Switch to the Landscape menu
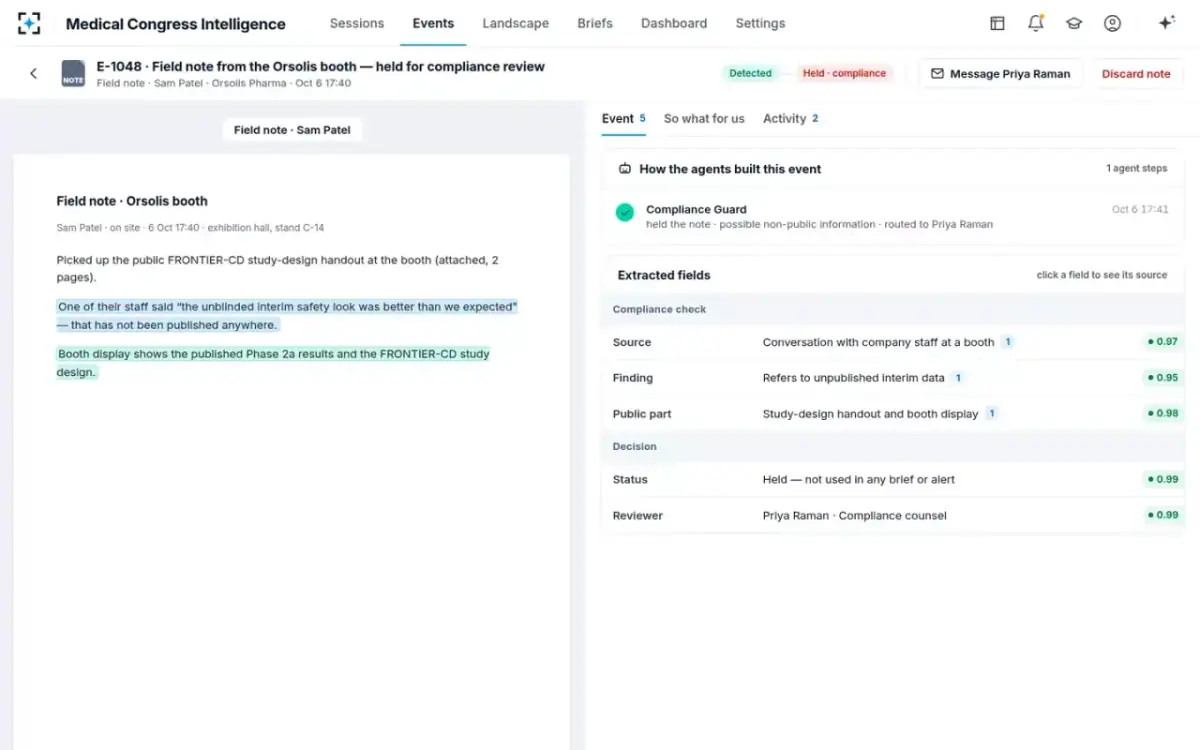The height and width of the screenshot is (750, 1200). click(x=515, y=23)
